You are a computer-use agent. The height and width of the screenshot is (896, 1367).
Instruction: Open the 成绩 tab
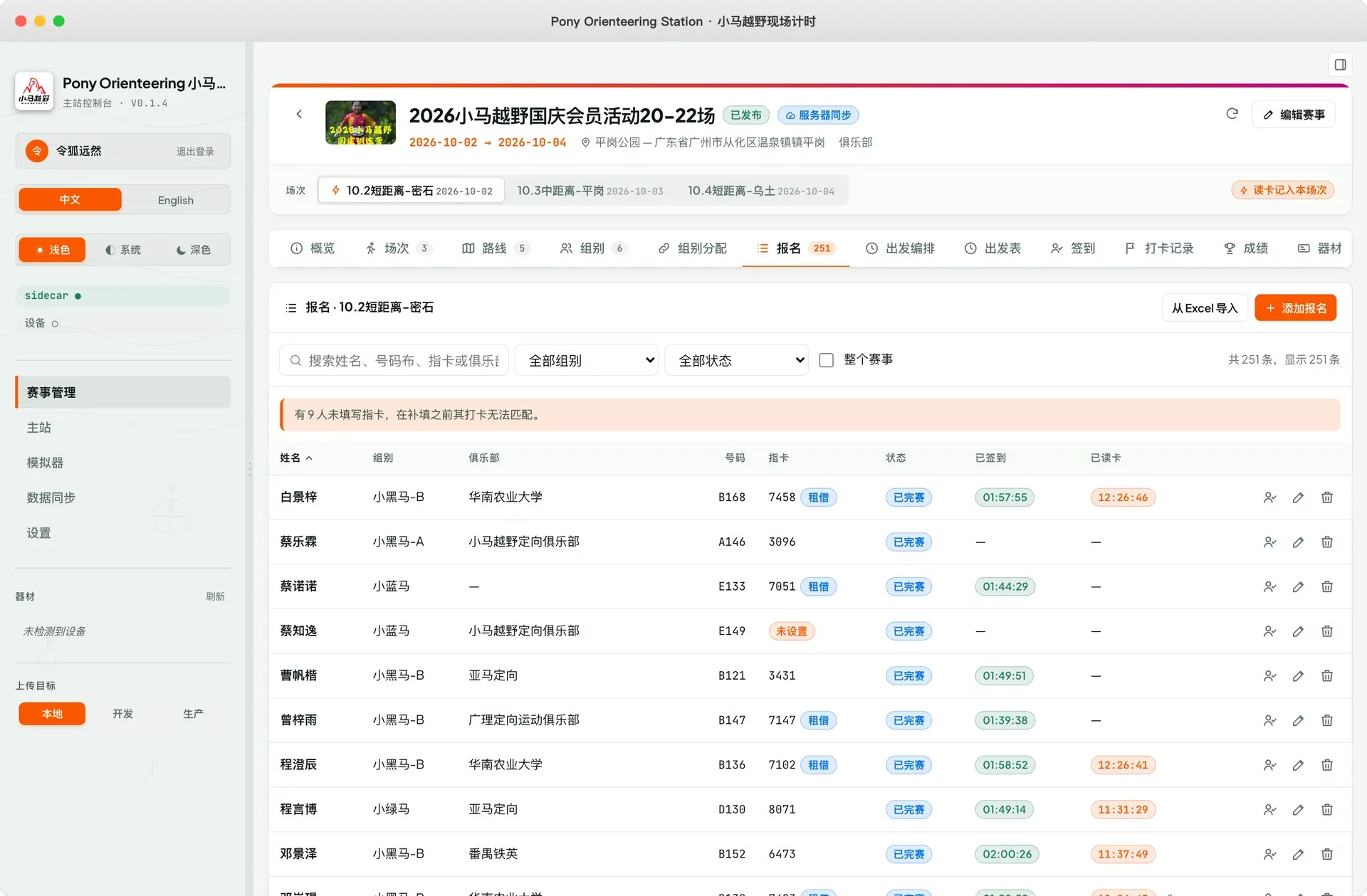pos(1246,248)
